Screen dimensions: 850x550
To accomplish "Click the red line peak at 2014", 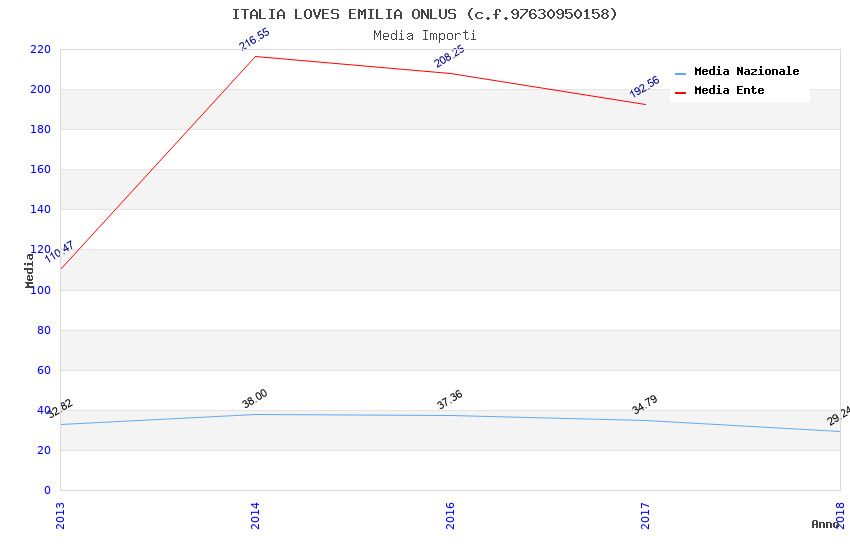I will (x=255, y=56).
